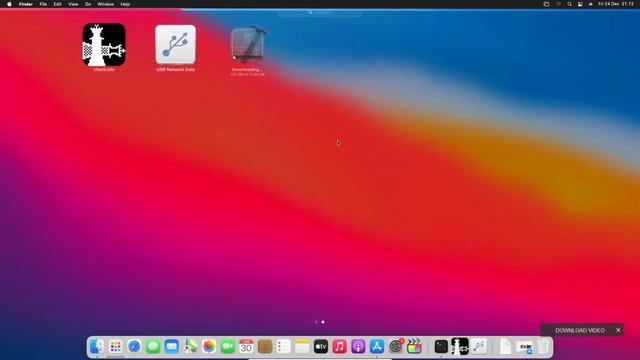Open System Preferences with badge in Dock
The width and height of the screenshot is (640, 360).
pyautogui.click(x=396, y=347)
